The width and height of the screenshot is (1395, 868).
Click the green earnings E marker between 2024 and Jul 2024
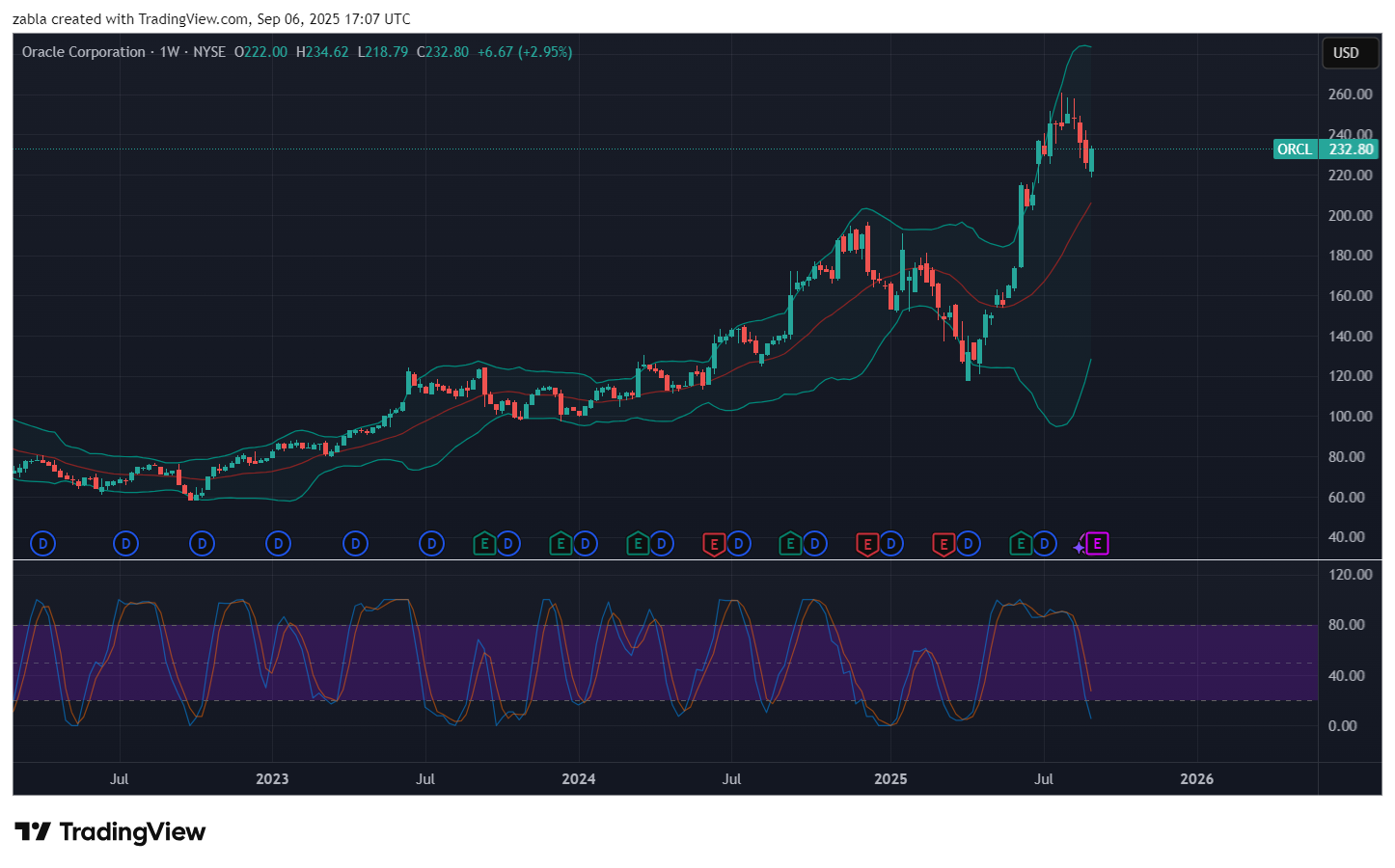638,545
